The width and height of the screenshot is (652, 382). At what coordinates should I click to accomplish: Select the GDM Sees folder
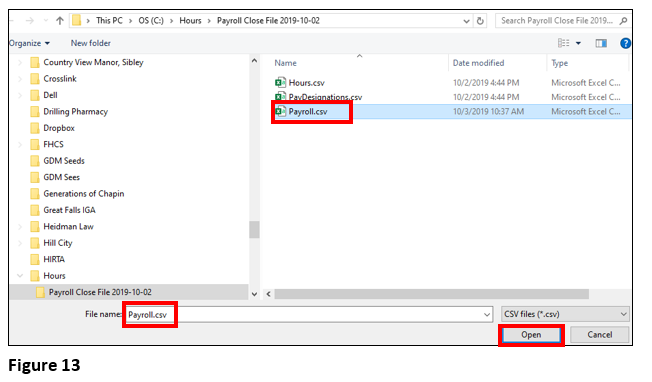click(x=62, y=177)
